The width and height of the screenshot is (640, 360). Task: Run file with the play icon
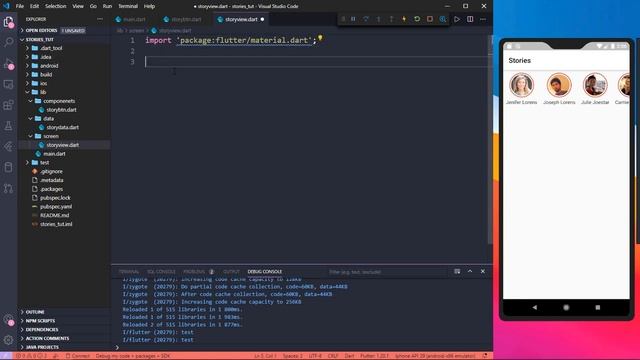[457, 19]
